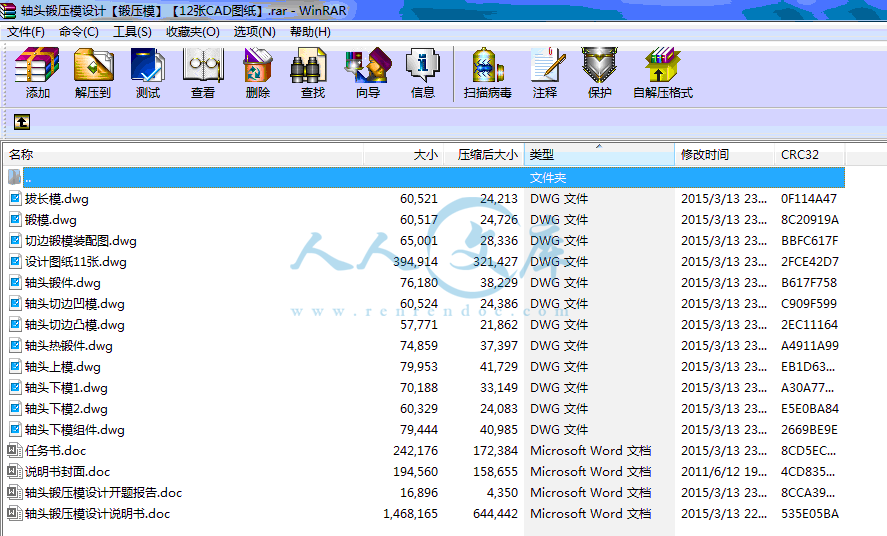Go up one level with arrow button

[22, 122]
